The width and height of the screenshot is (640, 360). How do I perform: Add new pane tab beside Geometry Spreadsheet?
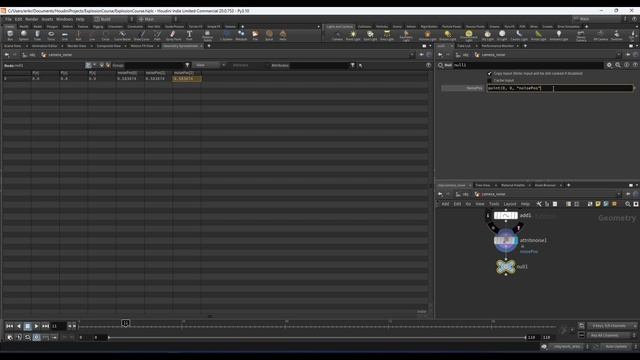point(209,46)
